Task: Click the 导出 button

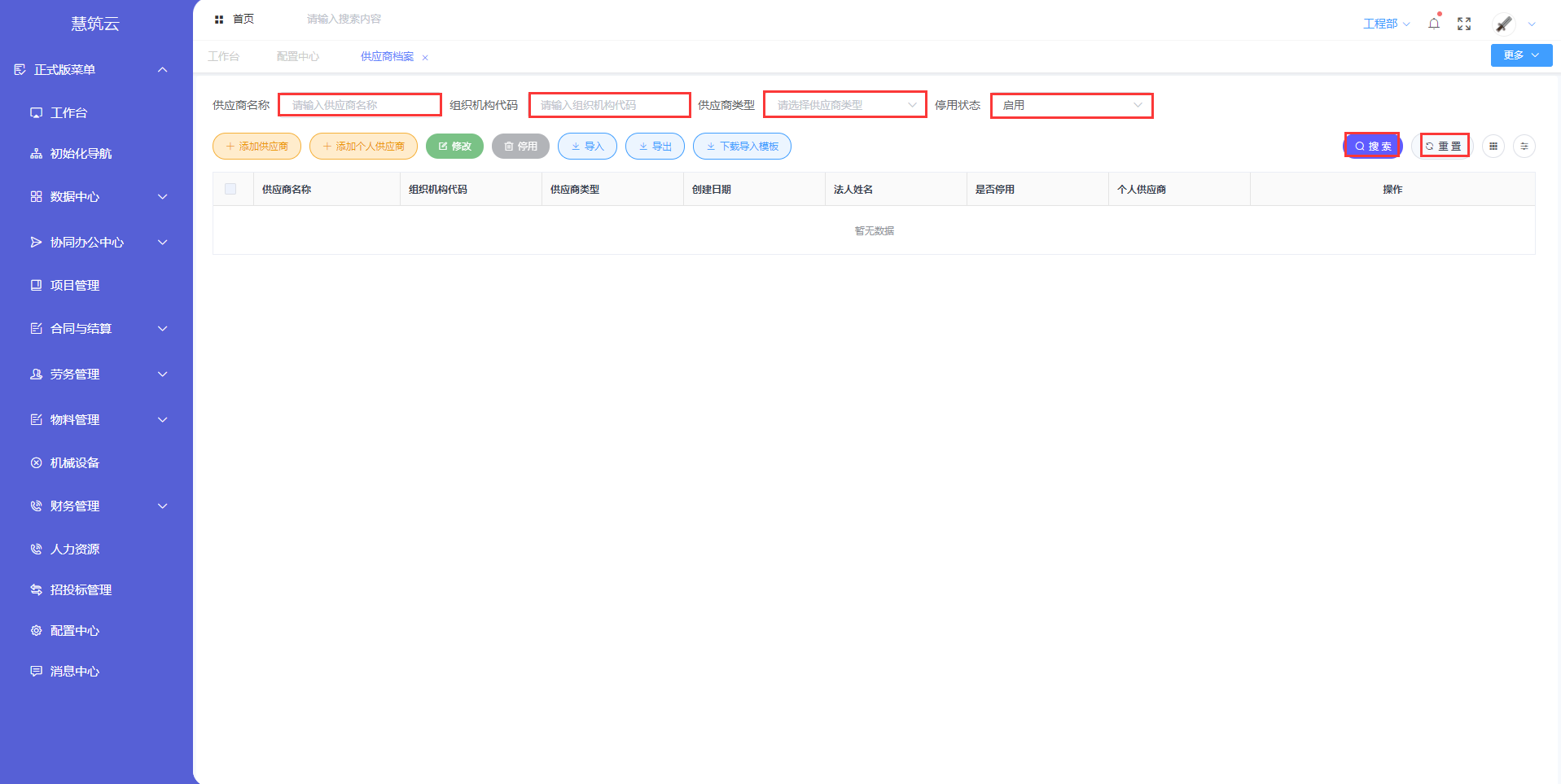Action: point(655,147)
